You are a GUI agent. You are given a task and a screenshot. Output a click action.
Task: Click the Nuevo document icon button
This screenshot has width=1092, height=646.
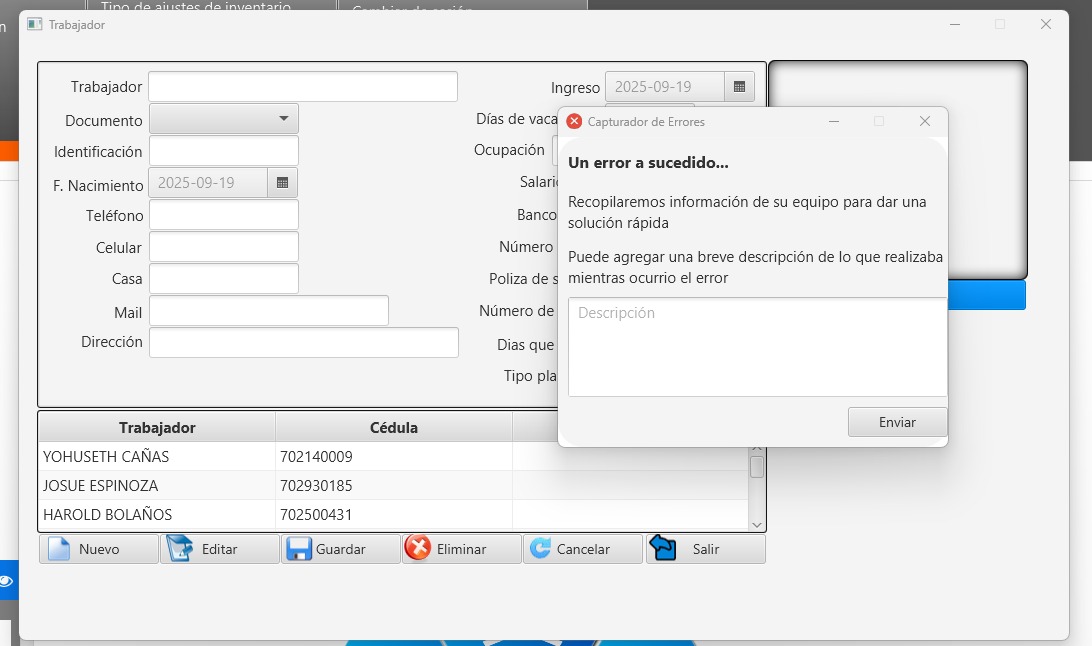click(99, 549)
